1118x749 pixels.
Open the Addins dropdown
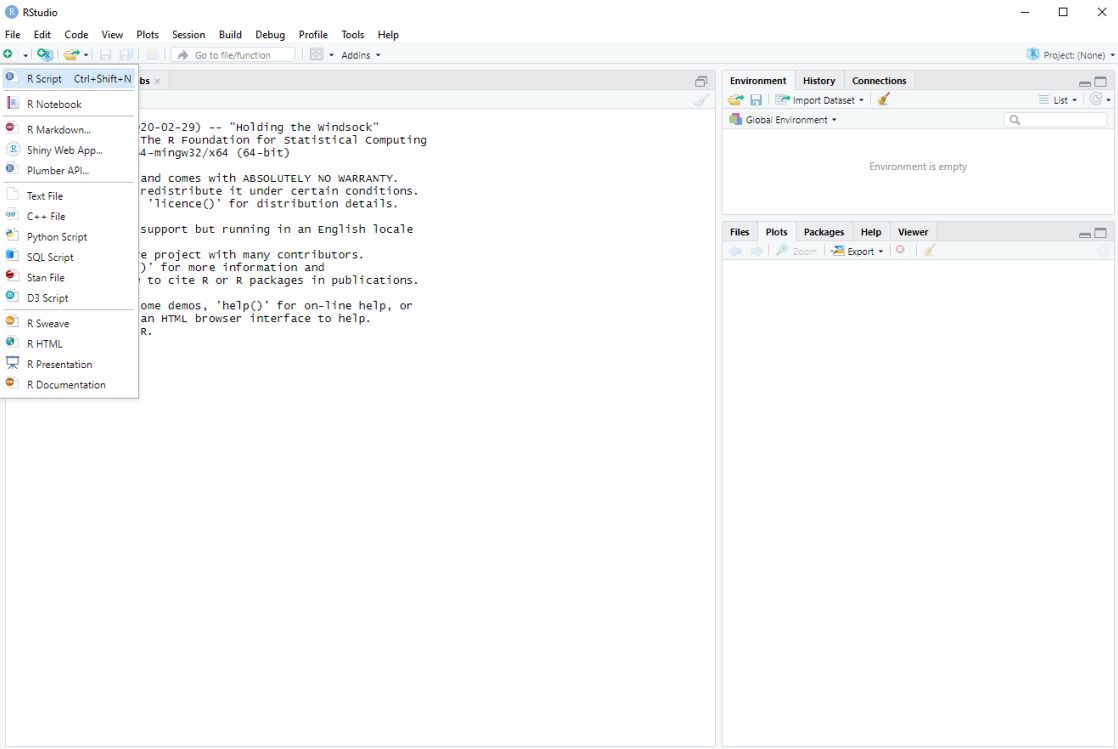361,55
